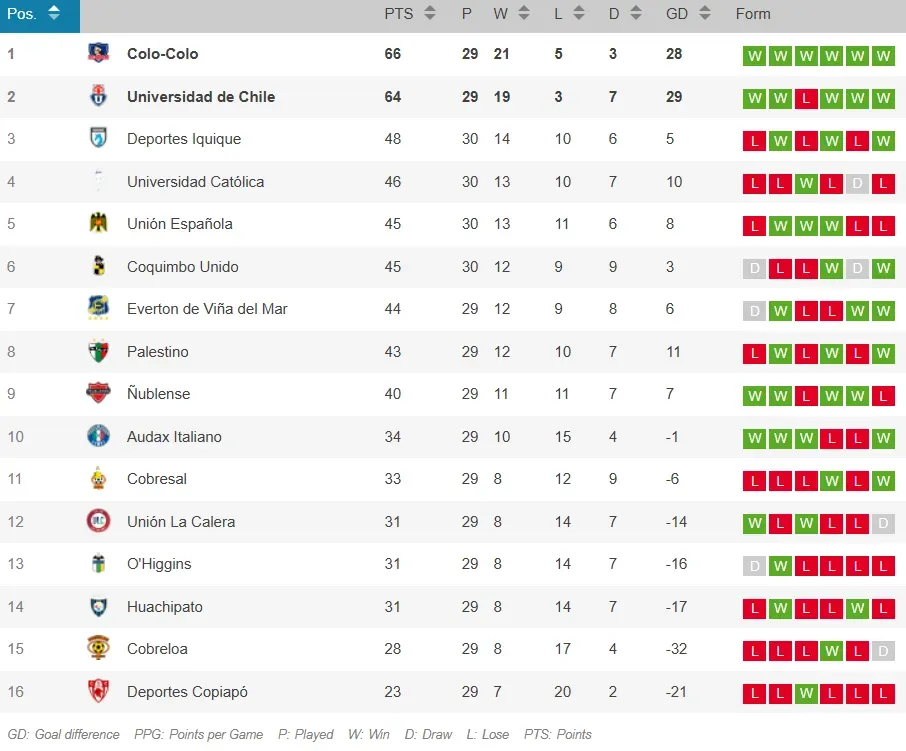Image resolution: width=906 pixels, height=751 pixels.
Task: Click the Form column header
Action: [753, 13]
